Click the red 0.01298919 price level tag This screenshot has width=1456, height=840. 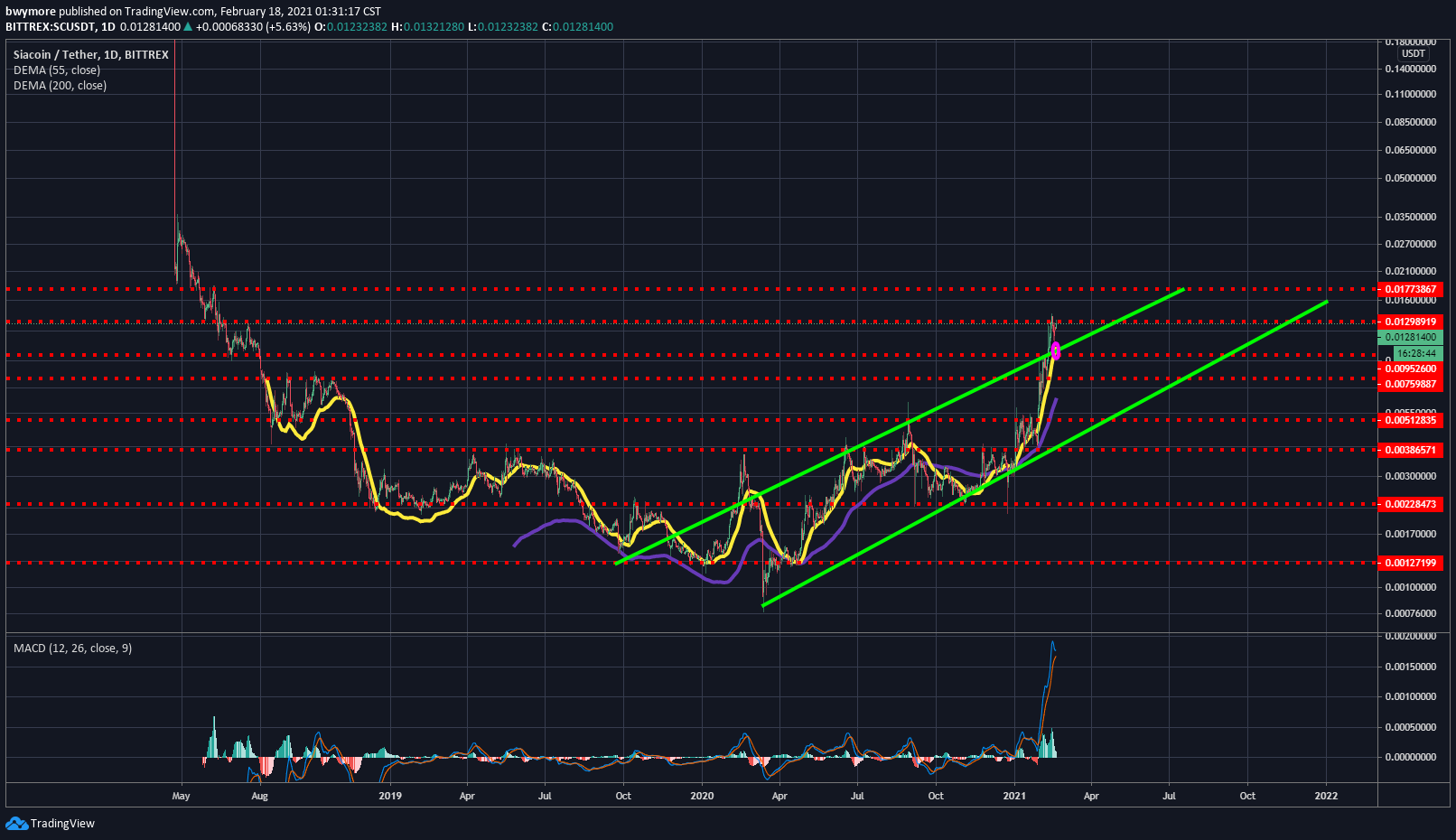tap(1410, 322)
